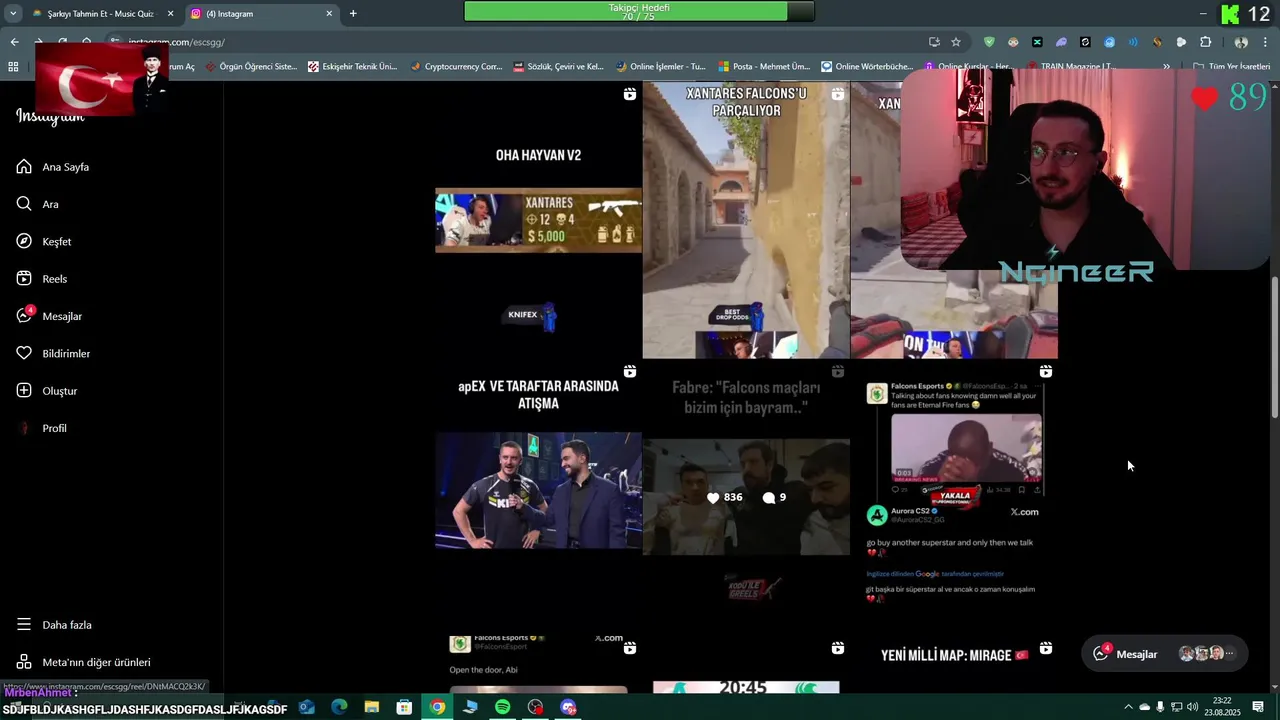Open File Explorer from the taskbar

point(372,707)
